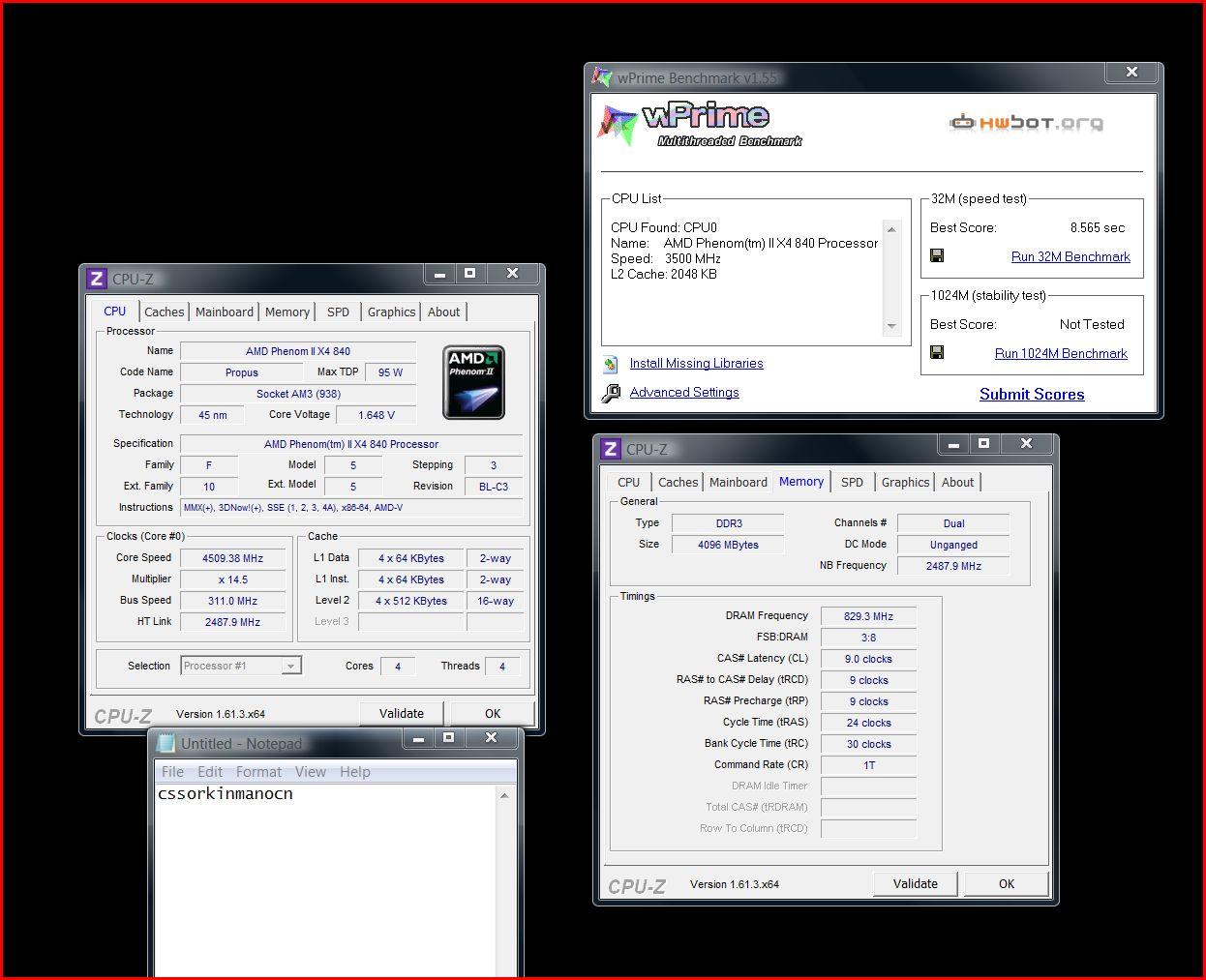This screenshot has height=980, width=1206.
Task: Click the save icon beside Run 1024M Benchmark
Action: click(x=937, y=353)
